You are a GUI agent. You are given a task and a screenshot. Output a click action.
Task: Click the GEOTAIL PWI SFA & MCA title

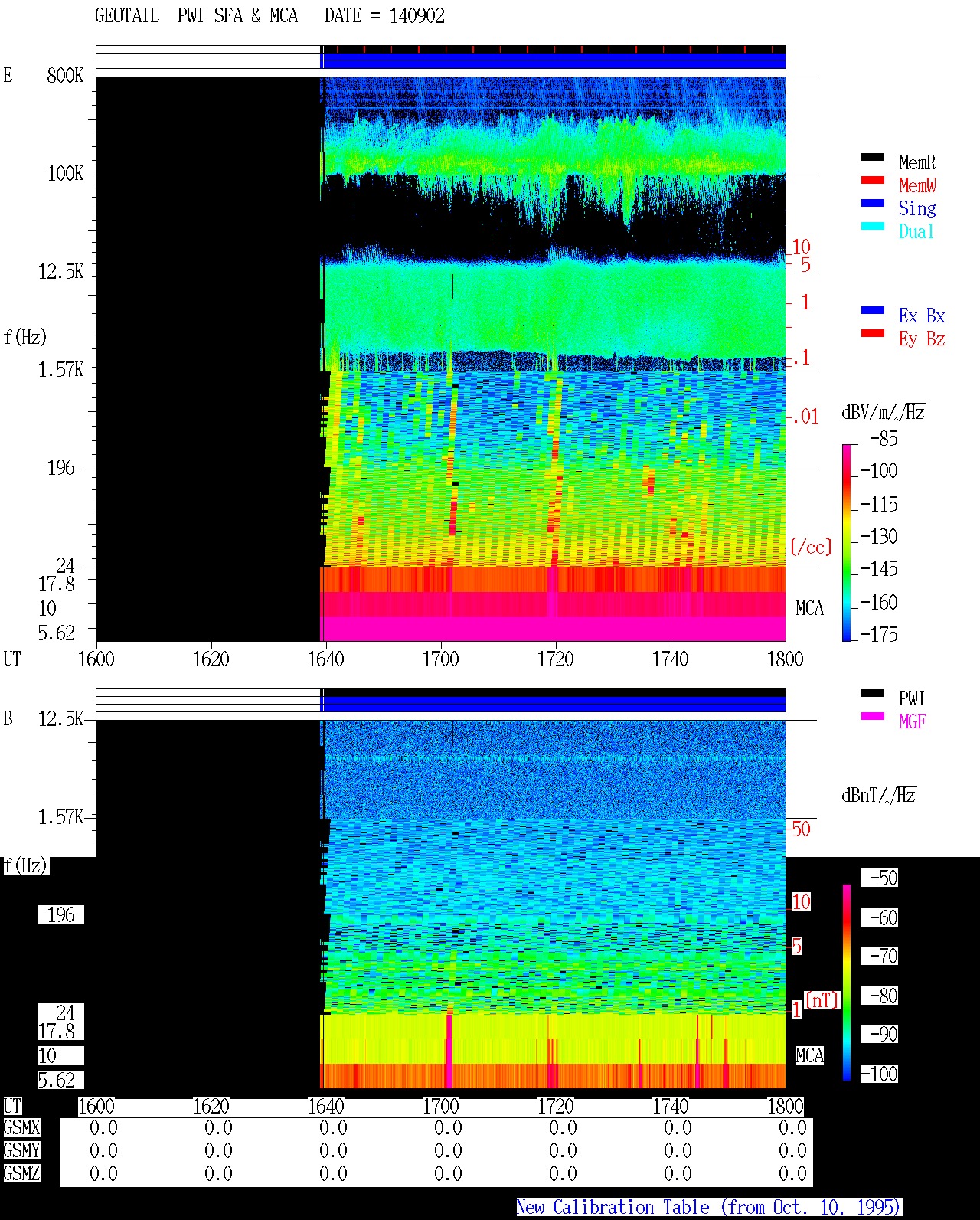196,16
